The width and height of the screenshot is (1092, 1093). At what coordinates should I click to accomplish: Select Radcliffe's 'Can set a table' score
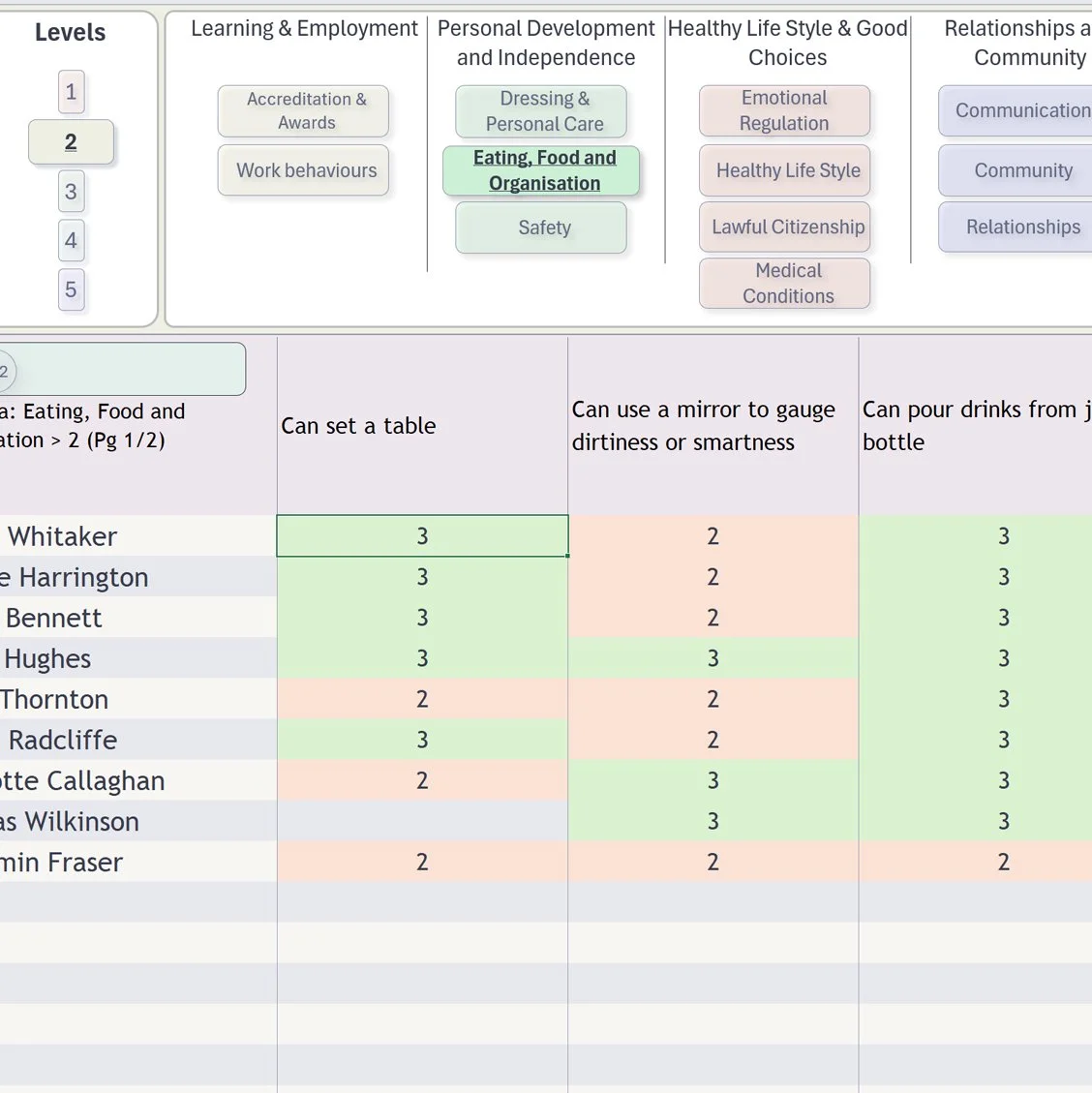(x=422, y=740)
